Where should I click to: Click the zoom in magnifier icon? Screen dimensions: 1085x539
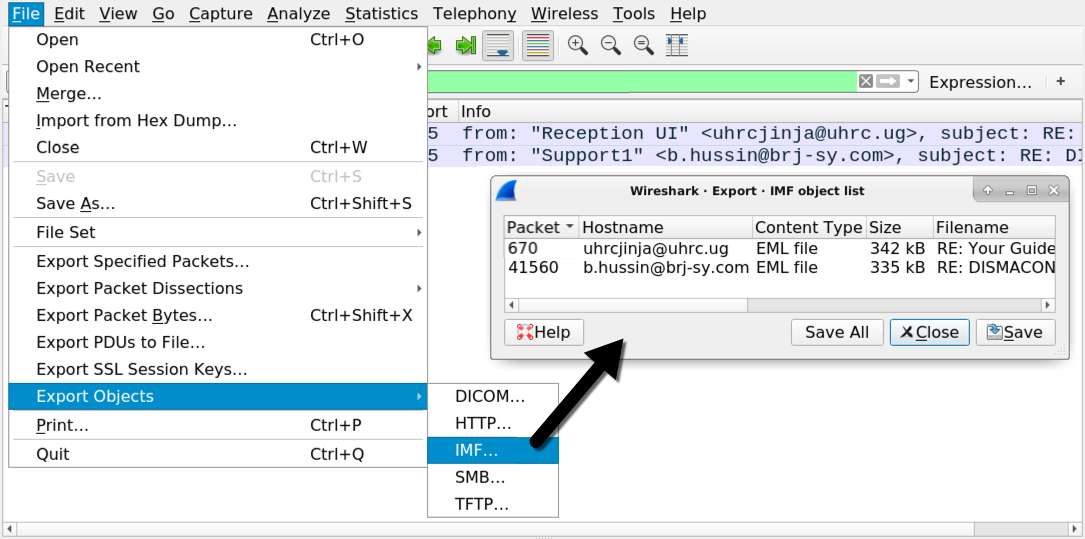[578, 46]
